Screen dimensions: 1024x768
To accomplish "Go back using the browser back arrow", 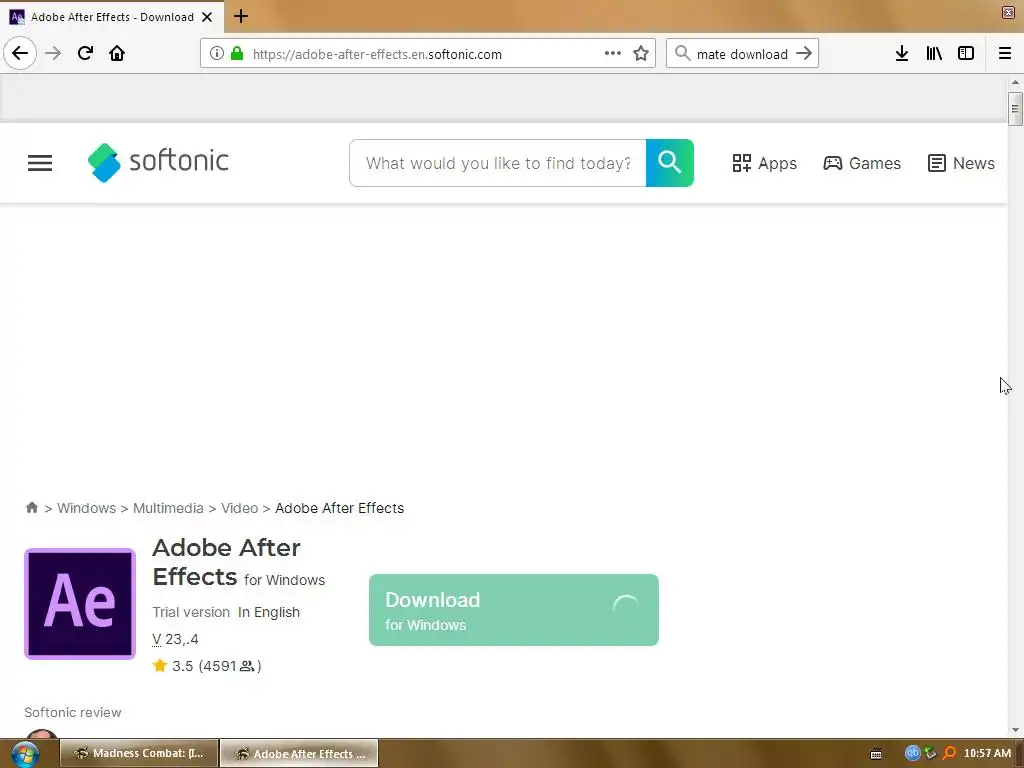I will (x=20, y=54).
